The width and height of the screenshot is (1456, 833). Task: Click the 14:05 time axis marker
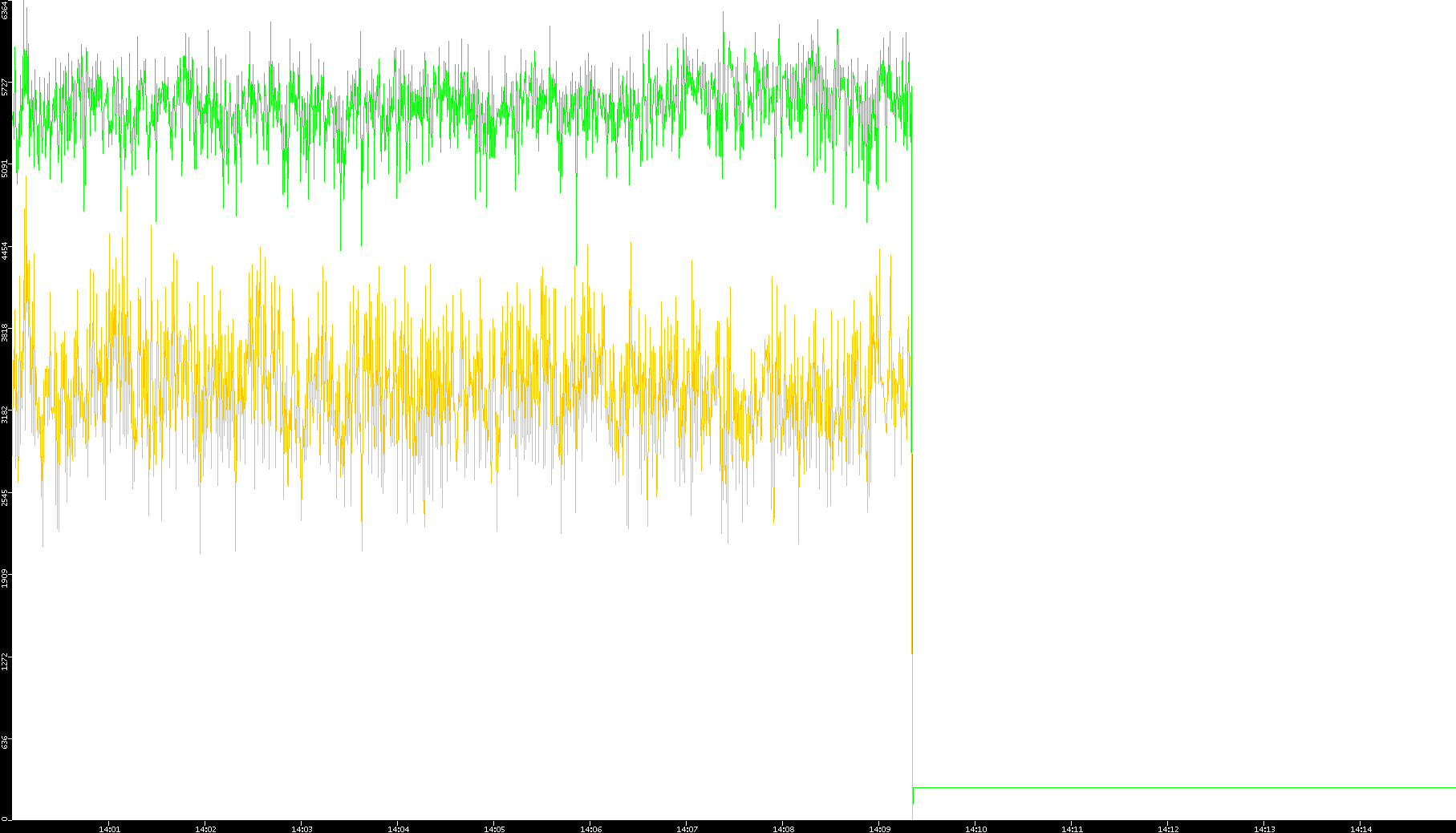[x=494, y=829]
